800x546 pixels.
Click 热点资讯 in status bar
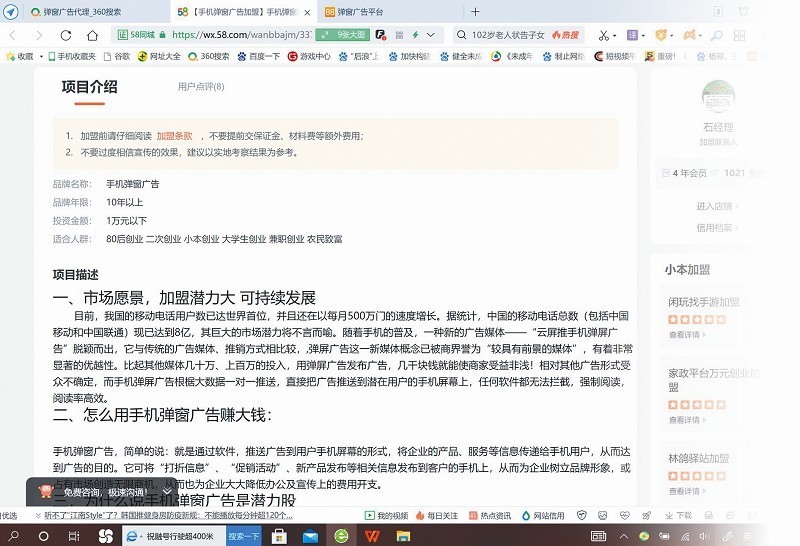point(490,515)
